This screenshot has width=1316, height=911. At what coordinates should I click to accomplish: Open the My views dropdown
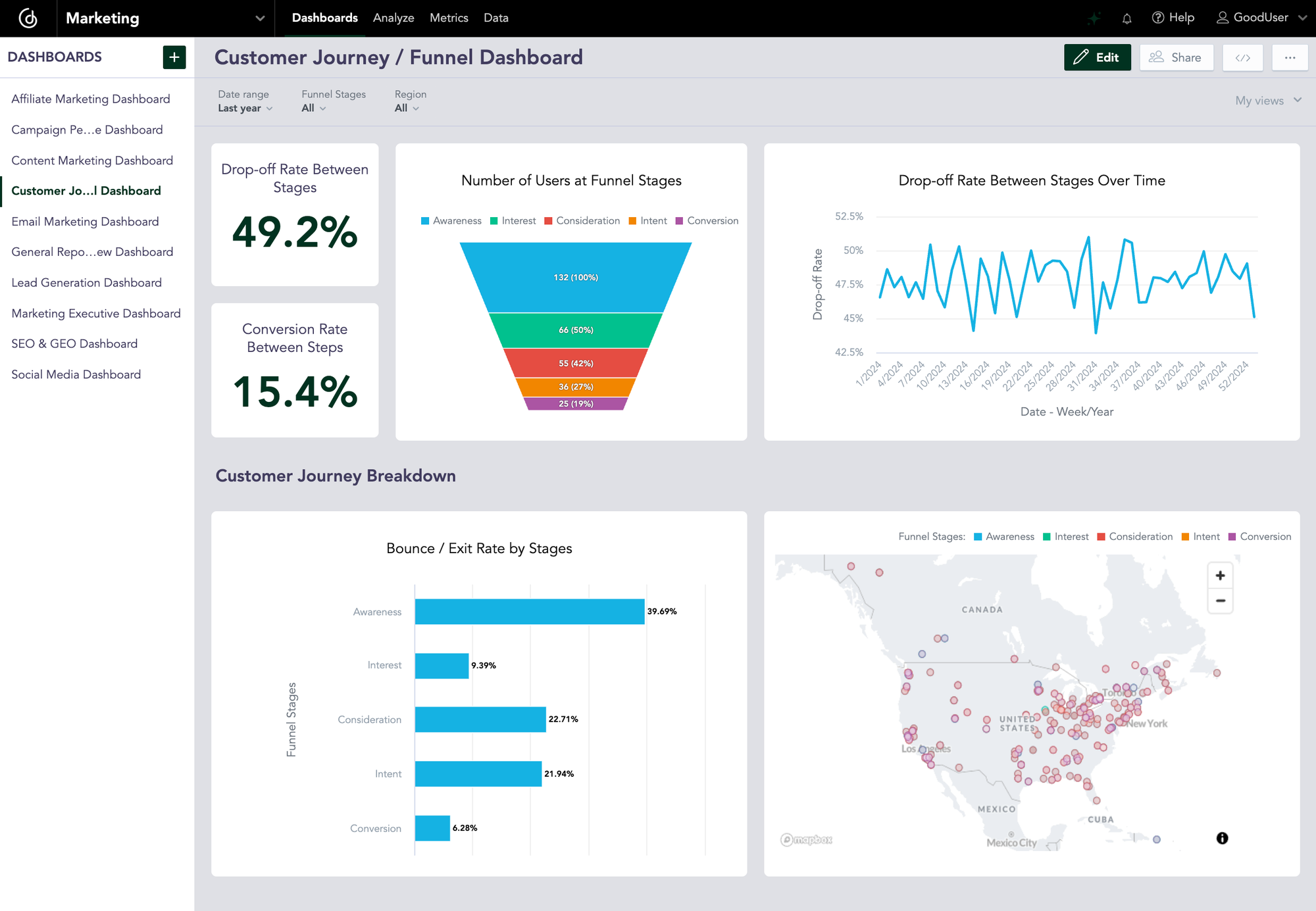[x=1265, y=100]
